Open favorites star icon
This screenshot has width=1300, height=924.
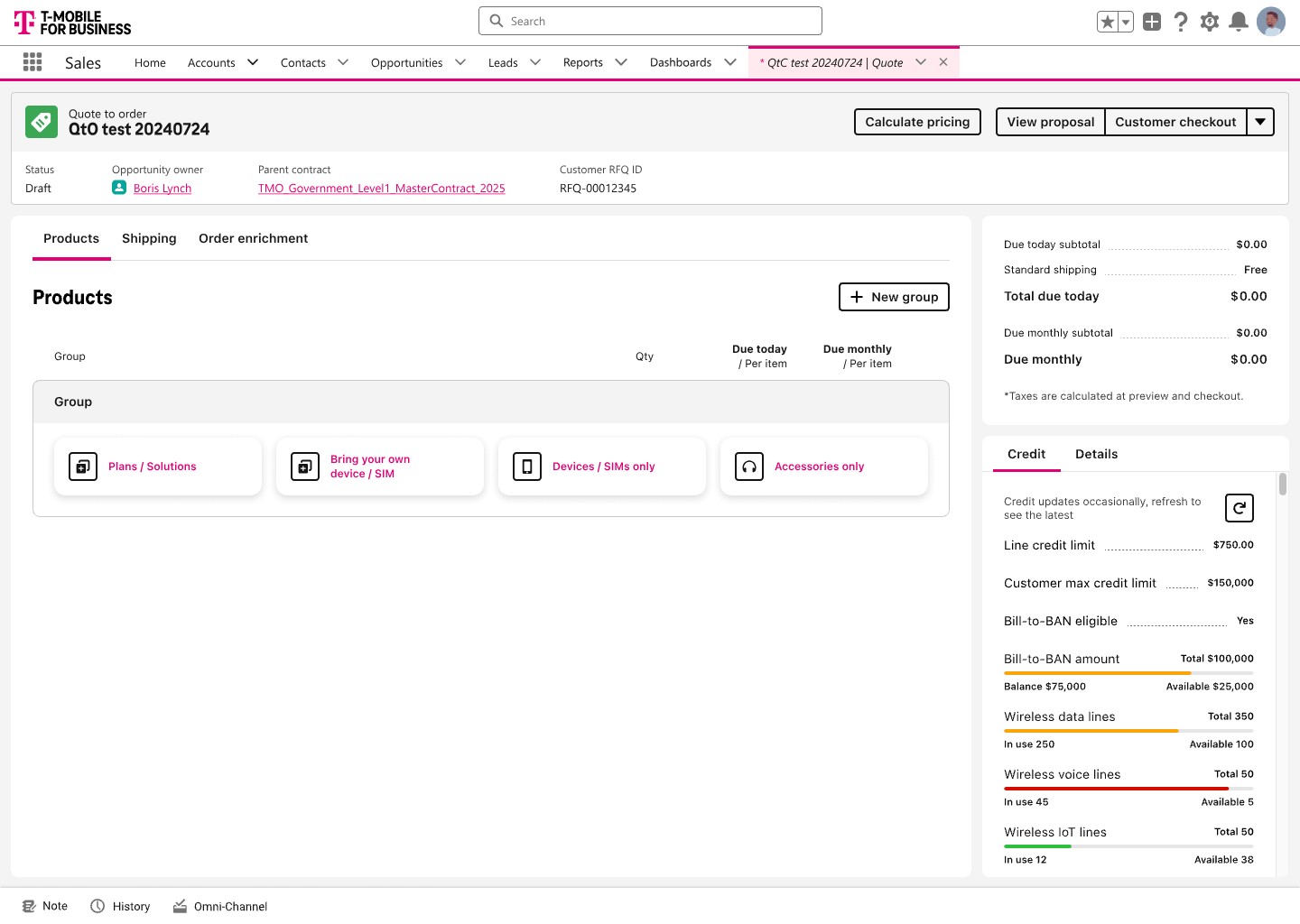[1108, 22]
